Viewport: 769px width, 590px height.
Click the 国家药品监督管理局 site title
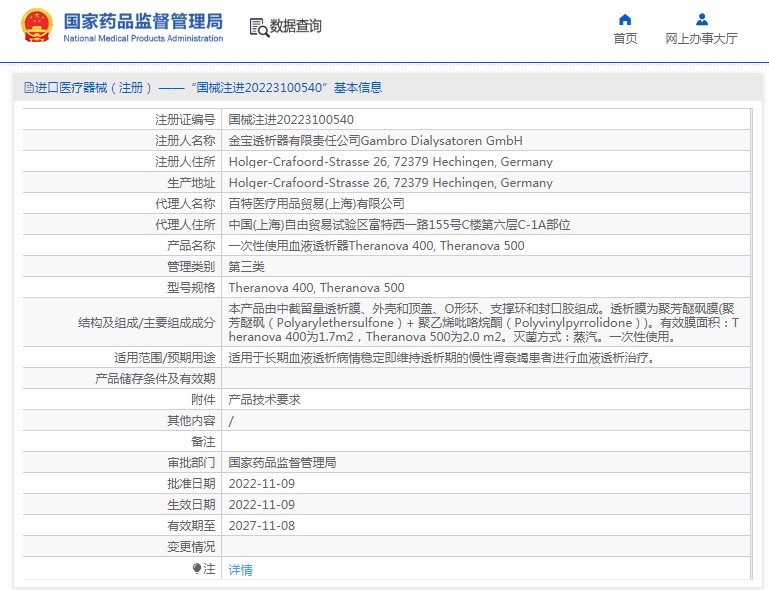coord(143,21)
